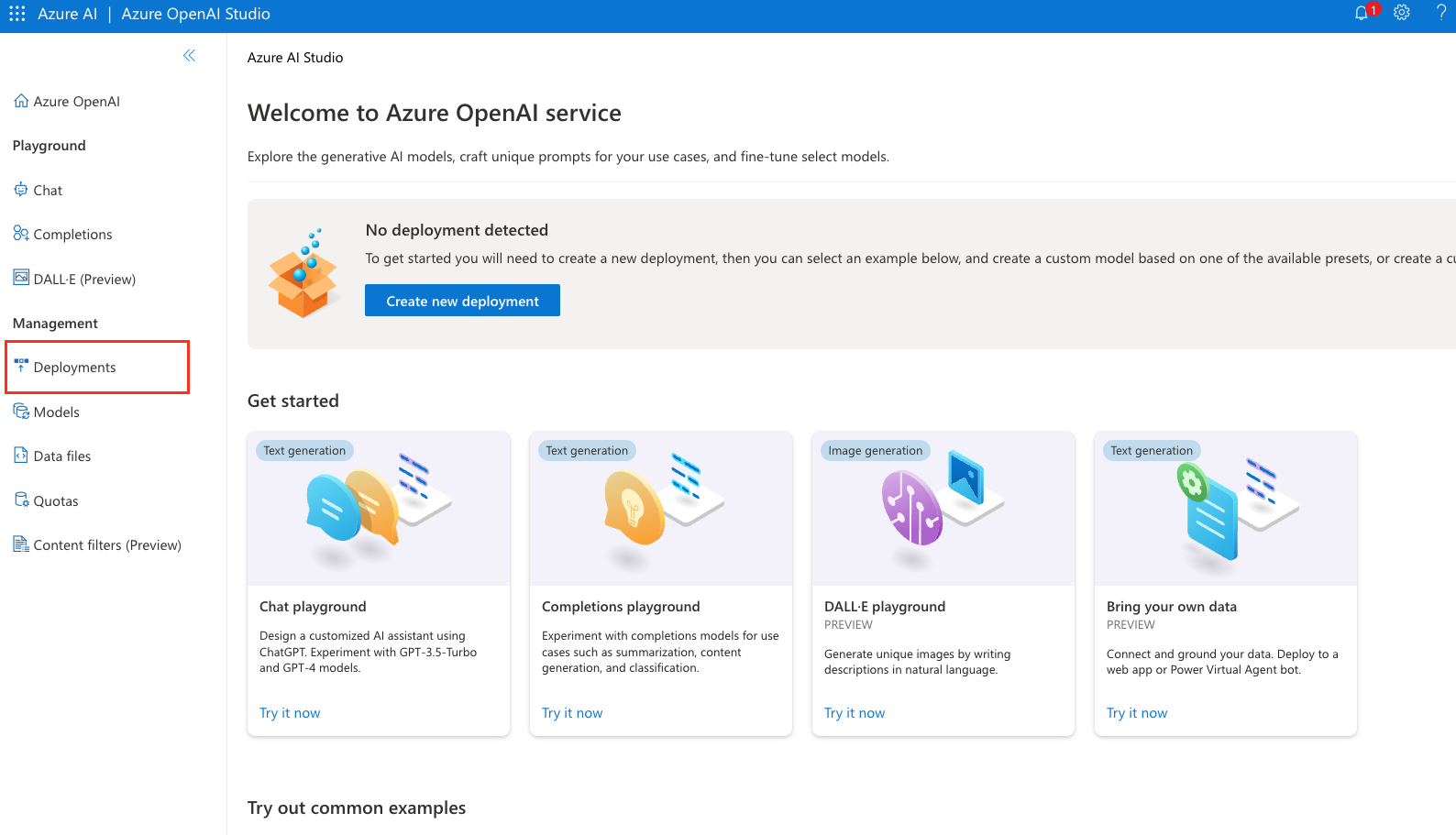Open notifications bell icon

(x=1362, y=14)
